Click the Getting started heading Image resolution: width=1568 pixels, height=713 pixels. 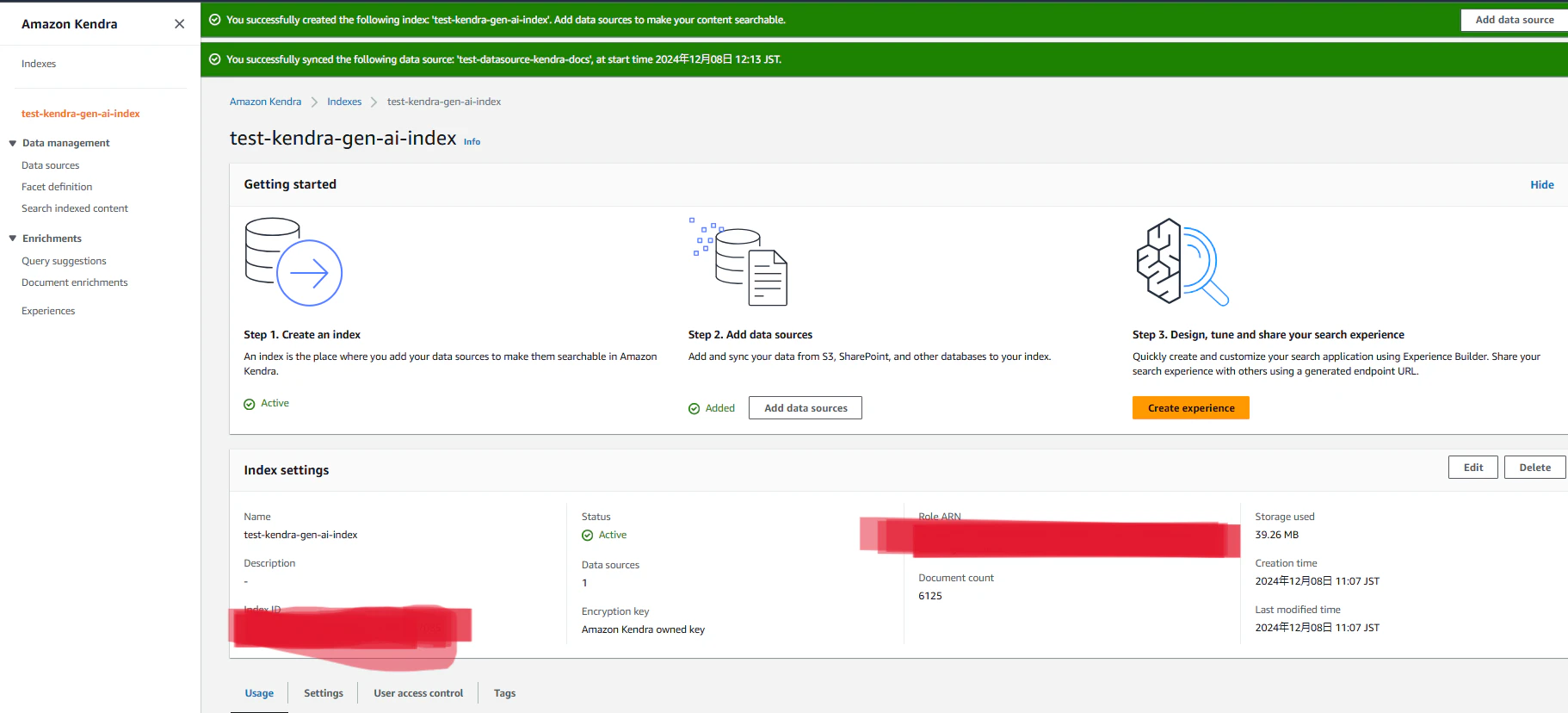click(290, 184)
